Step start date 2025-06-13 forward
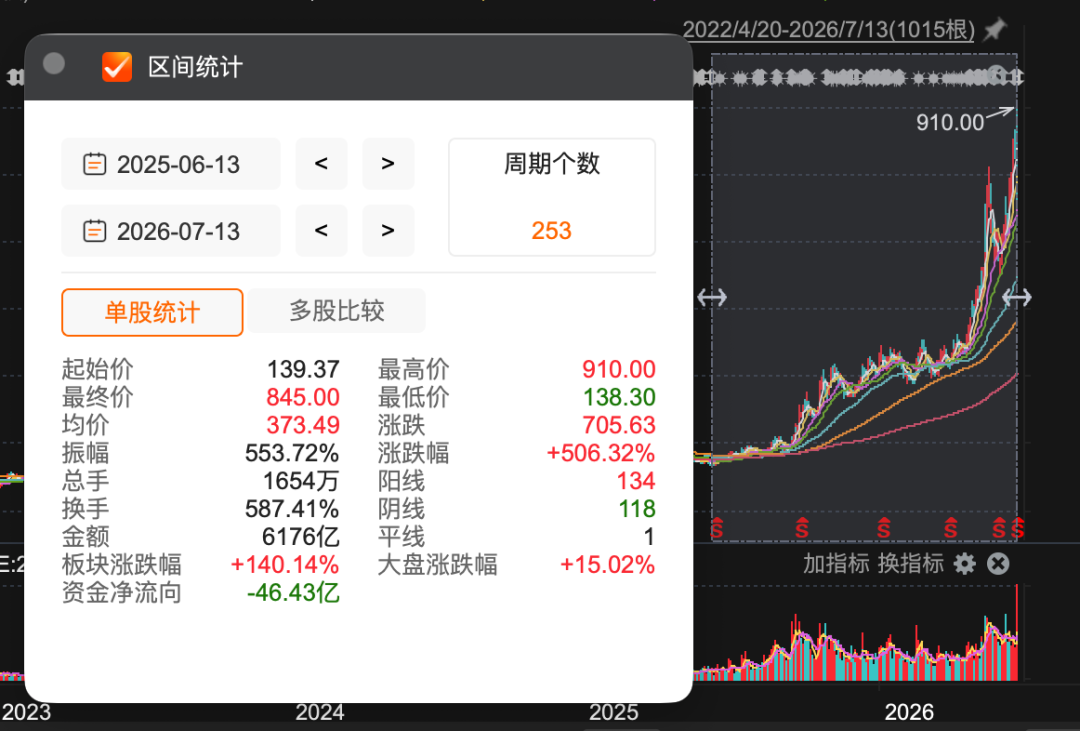The image size is (1080, 731). click(388, 164)
